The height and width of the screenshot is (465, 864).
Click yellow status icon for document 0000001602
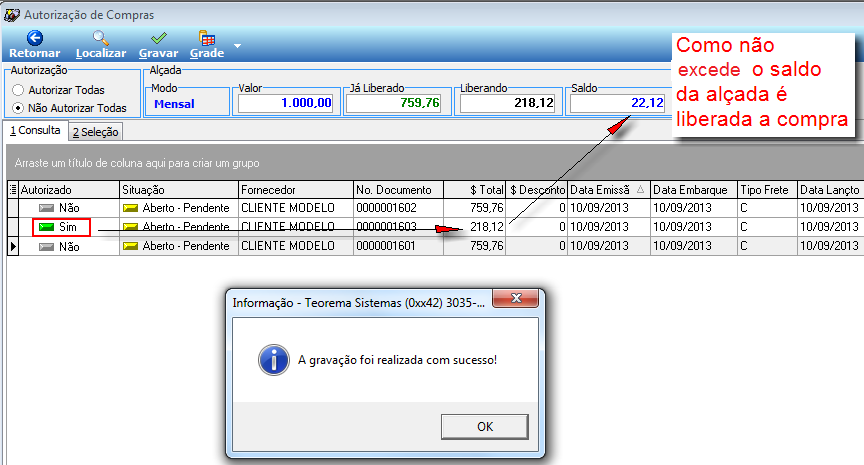[x=131, y=208]
